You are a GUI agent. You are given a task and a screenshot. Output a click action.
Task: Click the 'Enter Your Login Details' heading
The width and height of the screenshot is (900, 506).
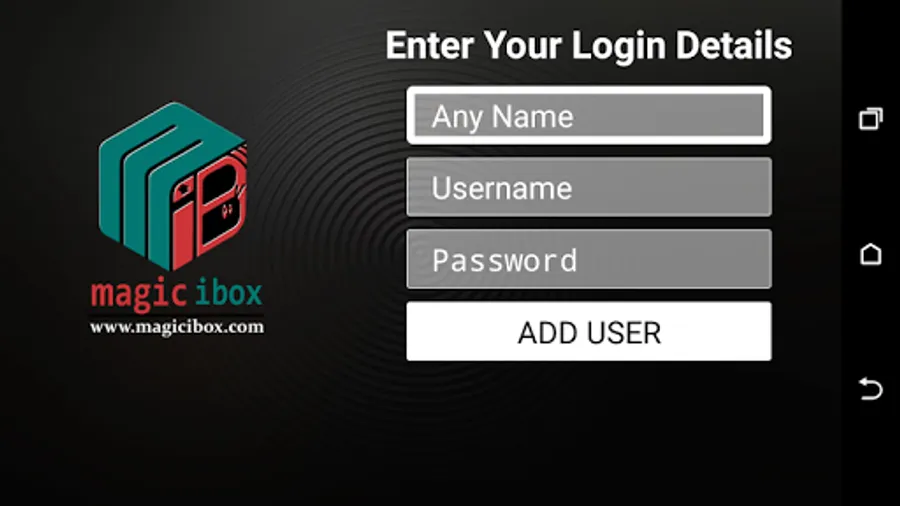(588, 46)
